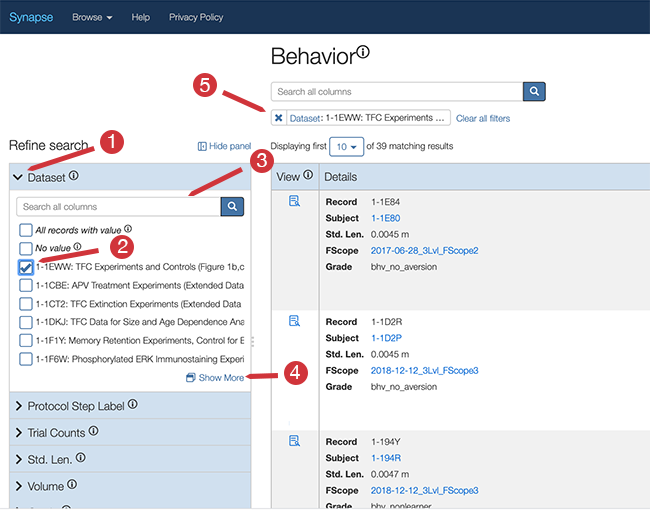Screen dimensions: 650x513
Task: Click the Dataset facet search magnifier button
Action: [232, 206]
